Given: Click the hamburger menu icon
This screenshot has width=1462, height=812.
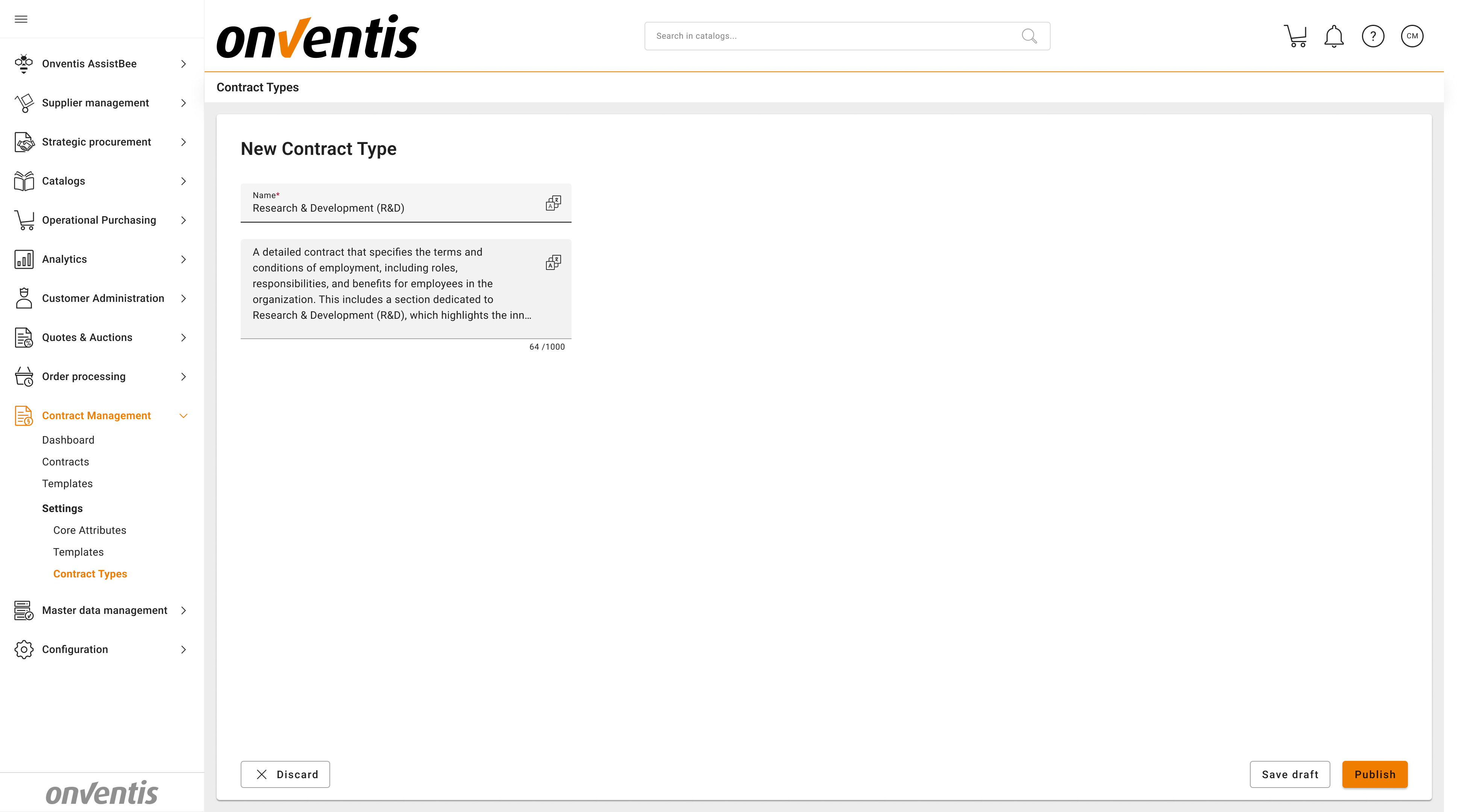Looking at the screenshot, I should click(x=21, y=19).
